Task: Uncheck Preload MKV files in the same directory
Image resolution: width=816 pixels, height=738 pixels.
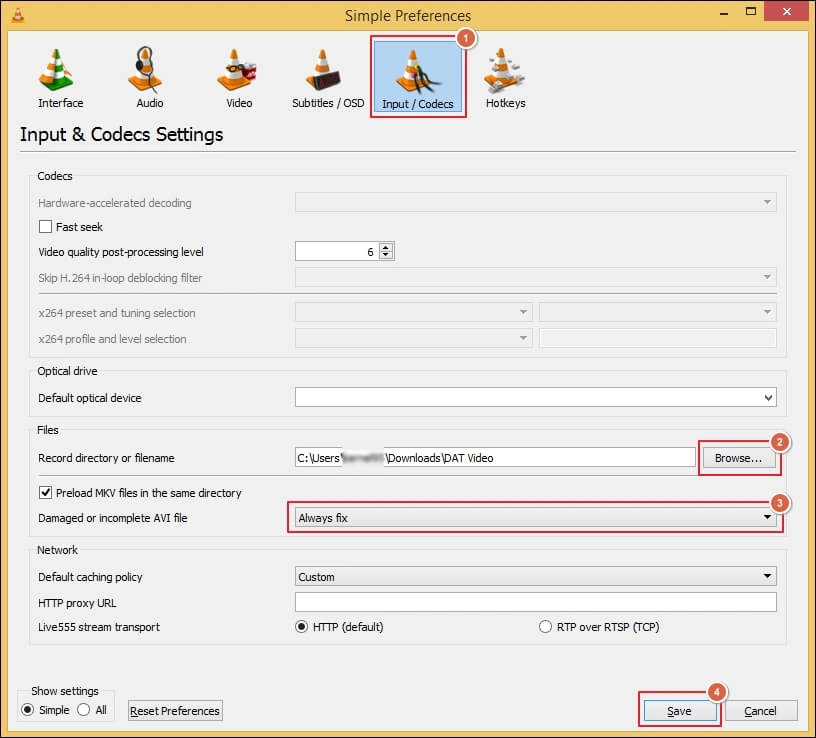Action: coord(45,492)
